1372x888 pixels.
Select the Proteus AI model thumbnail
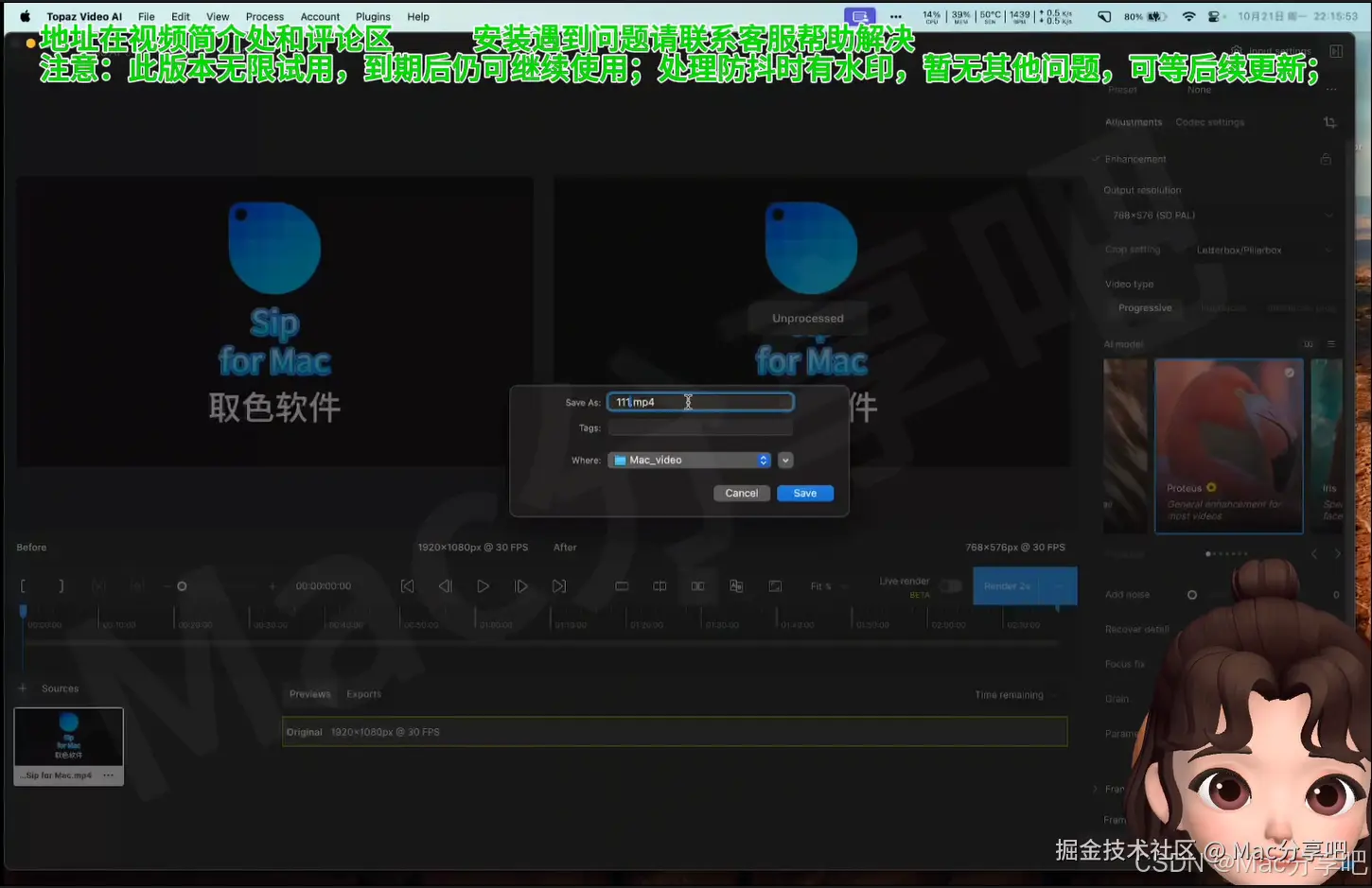tap(1227, 444)
